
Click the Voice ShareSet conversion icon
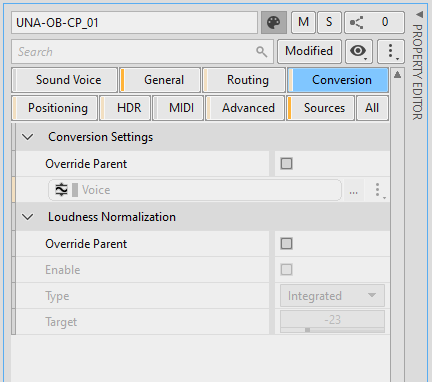pyautogui.click(x=61, y=190)
